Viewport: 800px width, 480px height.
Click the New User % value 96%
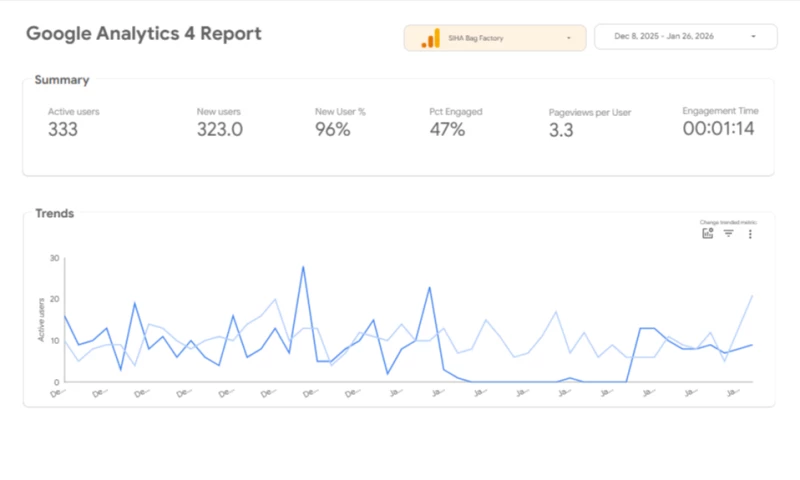pyautogui.click(x=332, y=129)
